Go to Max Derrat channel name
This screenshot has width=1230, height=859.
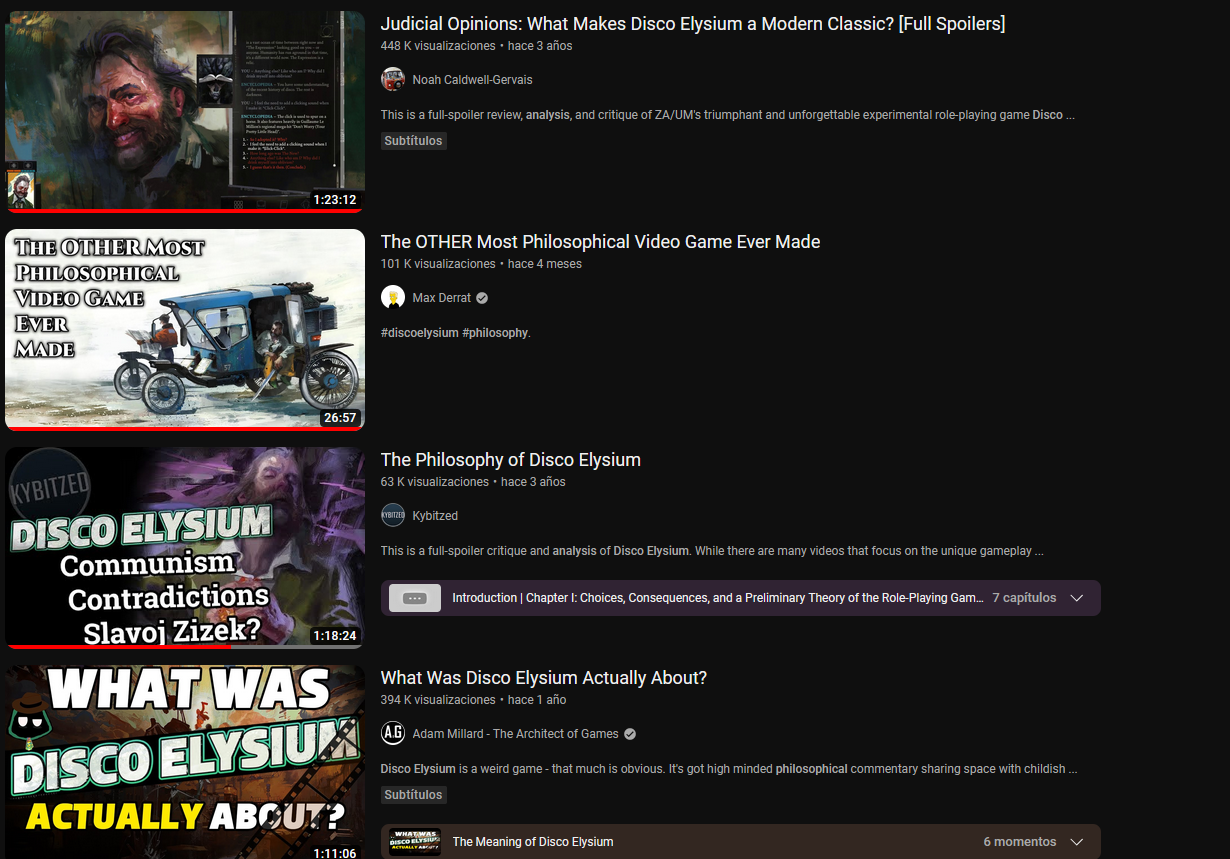point(442,298)
